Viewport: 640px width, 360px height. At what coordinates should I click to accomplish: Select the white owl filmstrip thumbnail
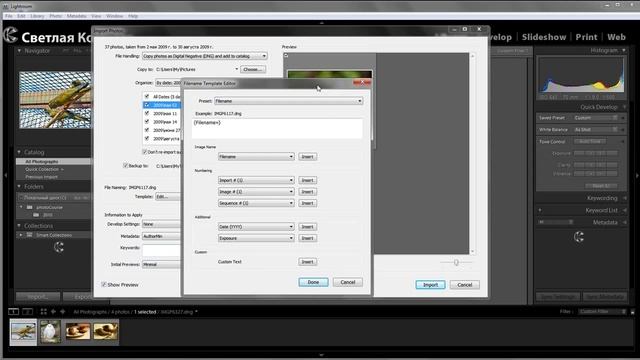[50, 331]
